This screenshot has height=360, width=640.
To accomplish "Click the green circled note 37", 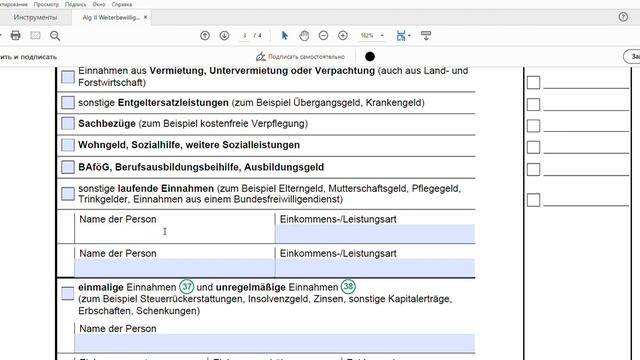I will pos(187,287).
